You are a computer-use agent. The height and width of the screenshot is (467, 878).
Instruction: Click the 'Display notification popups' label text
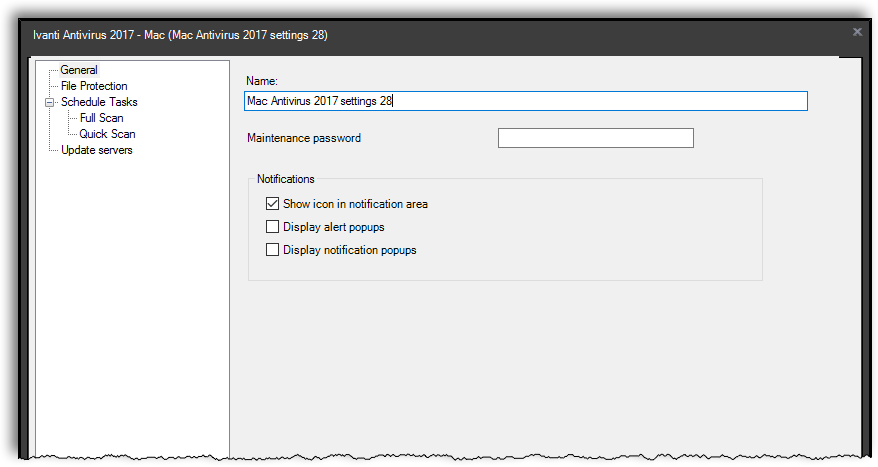[x=349, y=250]
